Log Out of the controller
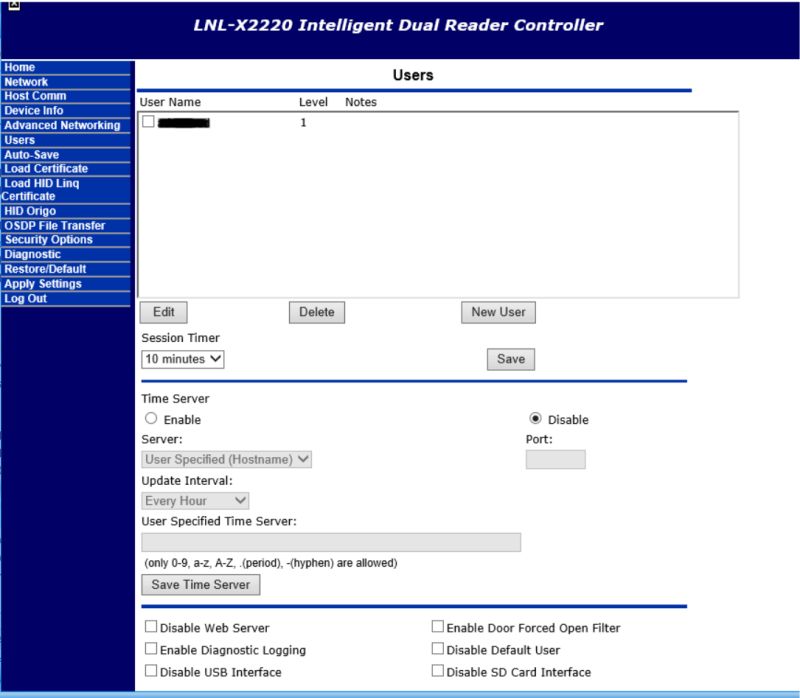Viewport: 800px width, 698px height. 26,298
